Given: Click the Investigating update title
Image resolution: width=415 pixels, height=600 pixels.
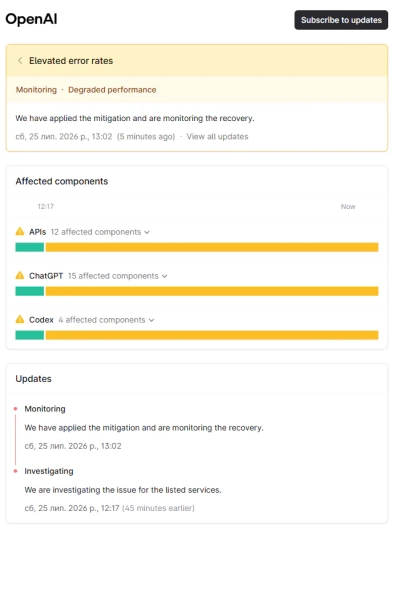Looking at the screenshot, I should (x=49, y=471).
